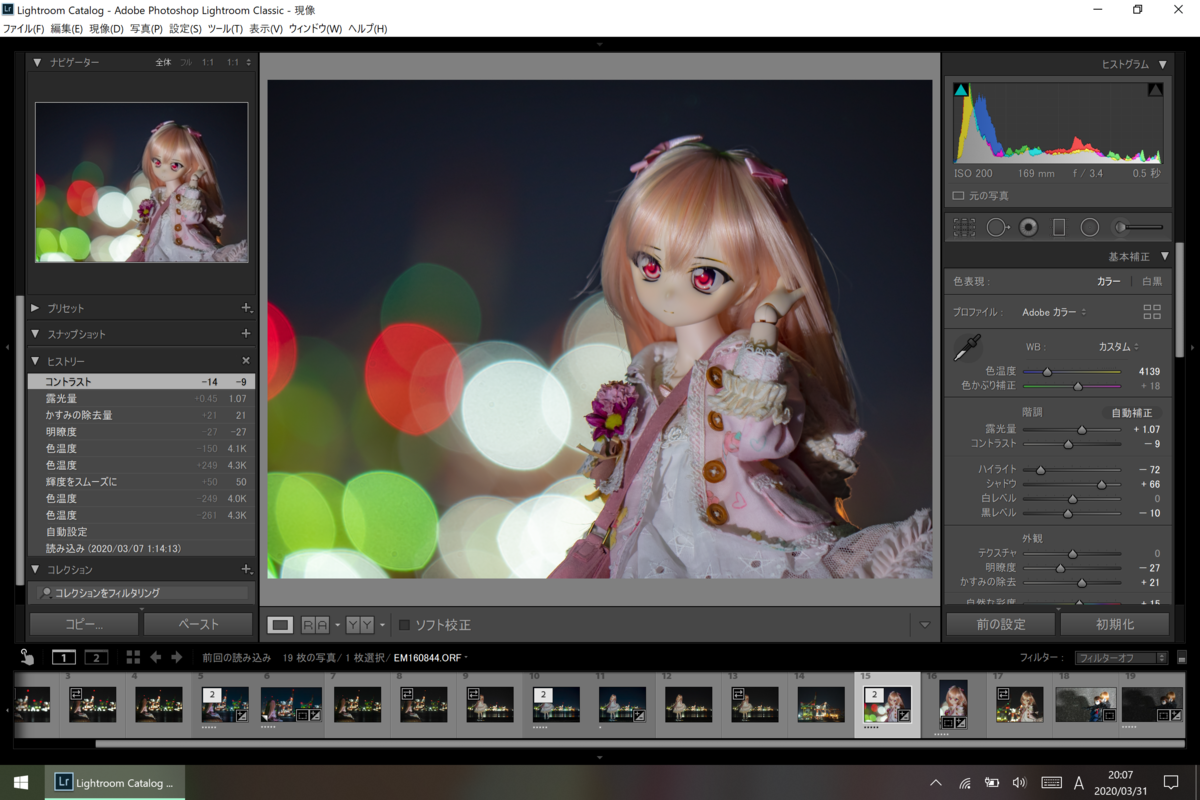This screenshot has height=800, width=1200.
Task: Open the 設定(S) menu
Action: (x=185, y=29)
